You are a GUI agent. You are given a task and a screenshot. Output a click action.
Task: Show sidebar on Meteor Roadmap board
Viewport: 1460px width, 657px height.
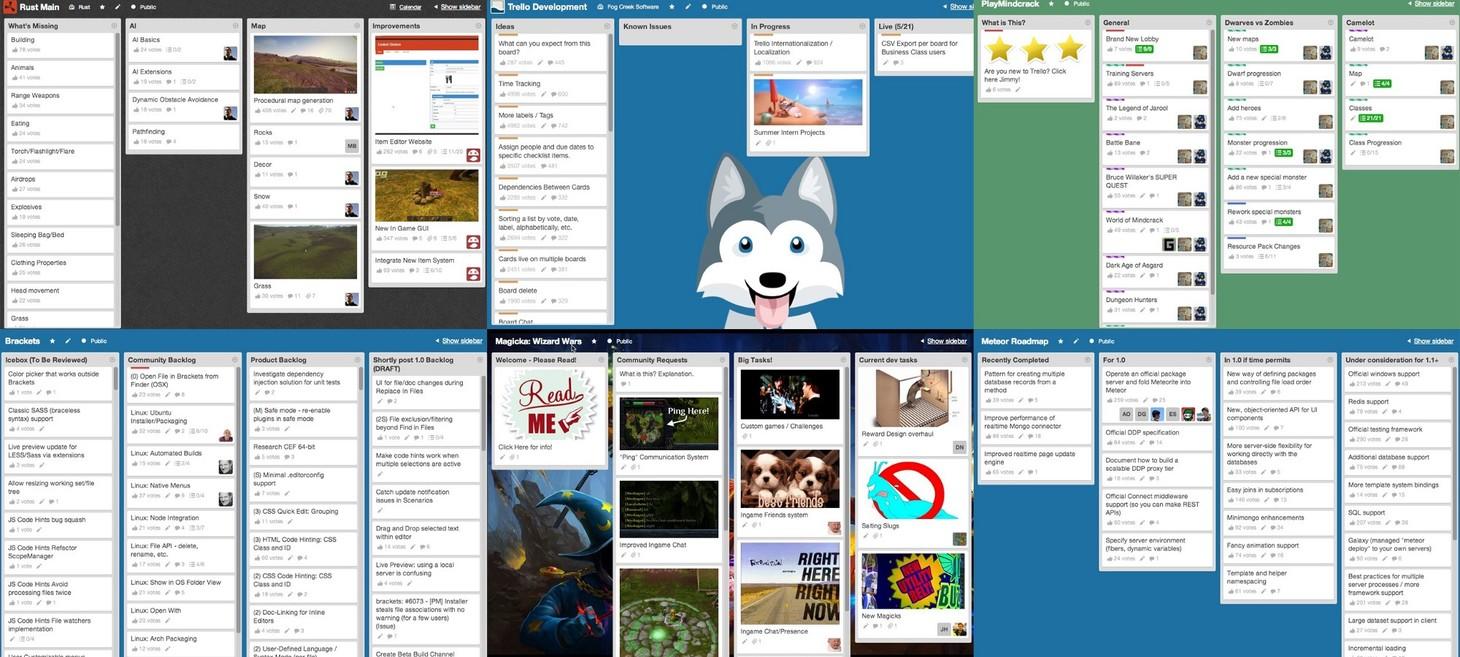point(1431,341)
